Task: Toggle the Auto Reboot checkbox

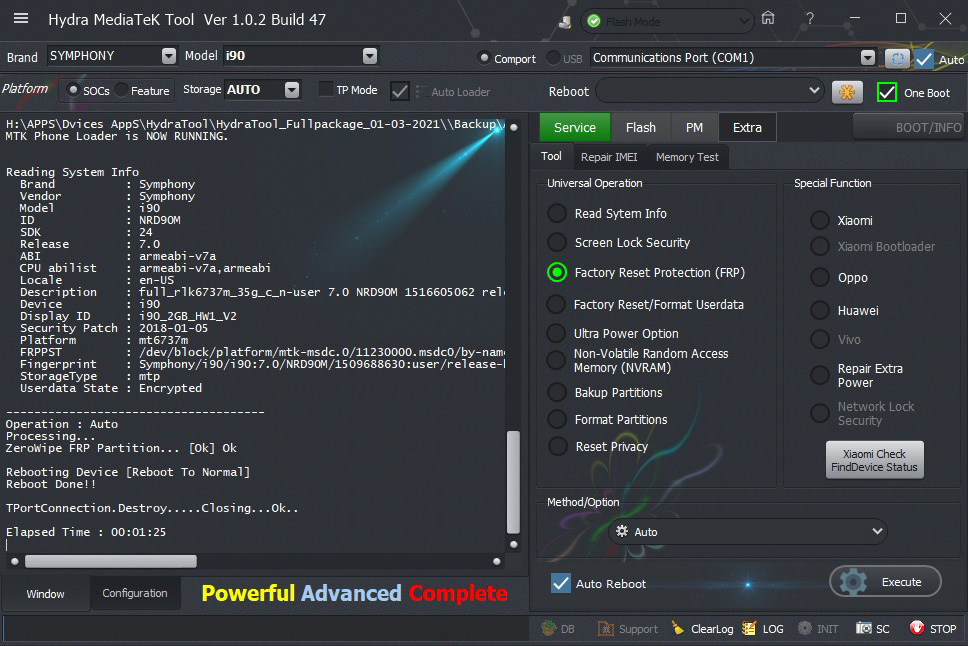Action: click(561, 583)
